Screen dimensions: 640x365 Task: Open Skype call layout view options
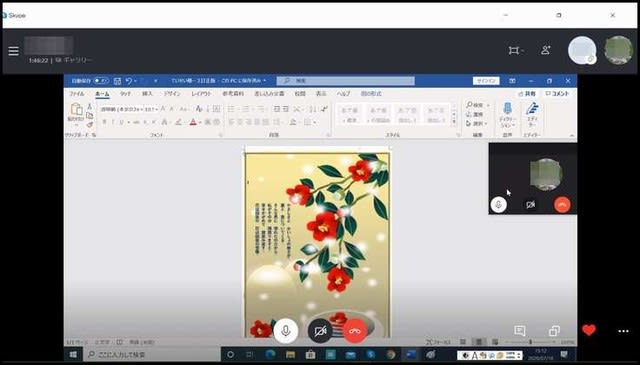click(x=516, y=50)
